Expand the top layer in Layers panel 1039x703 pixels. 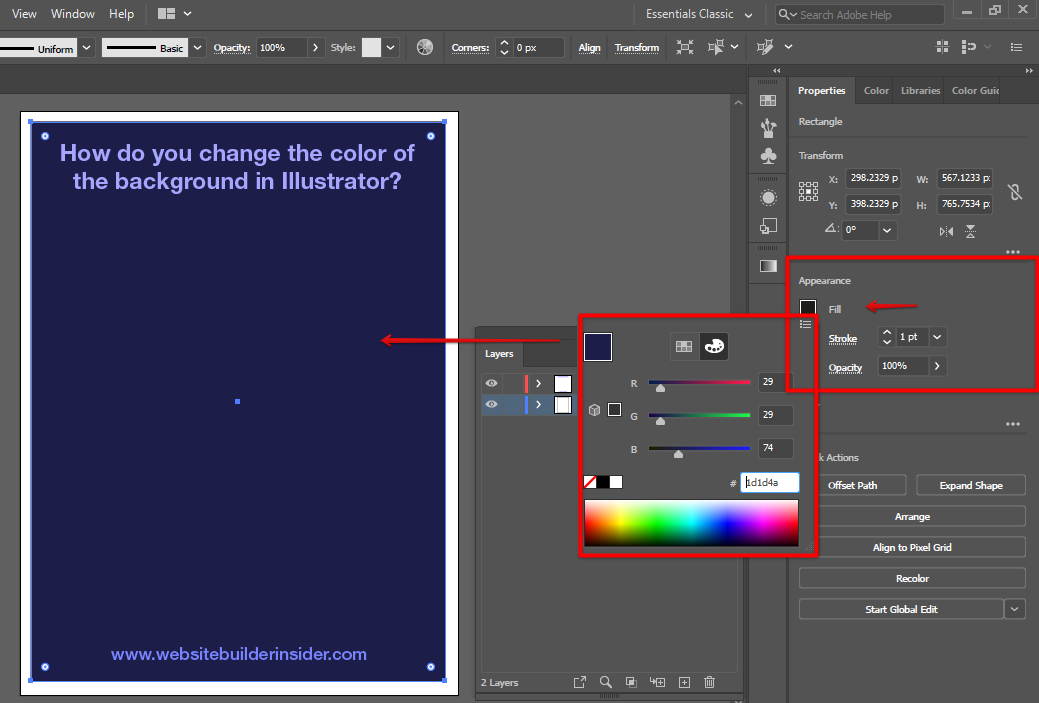point(538,383)
